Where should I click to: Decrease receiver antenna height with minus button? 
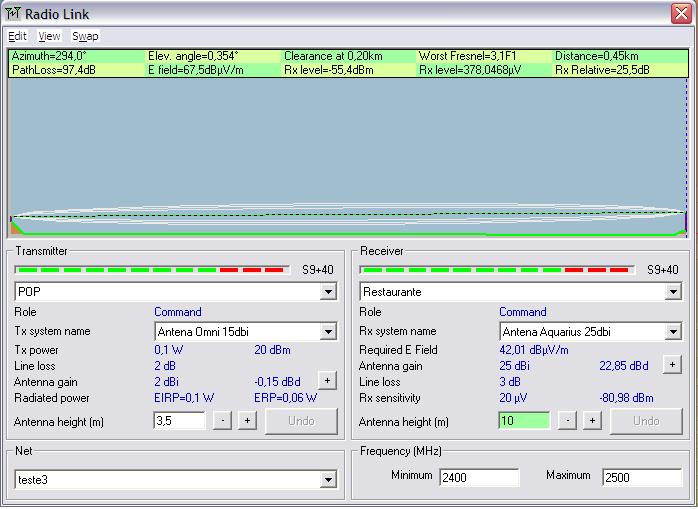[x=568, y=420]
